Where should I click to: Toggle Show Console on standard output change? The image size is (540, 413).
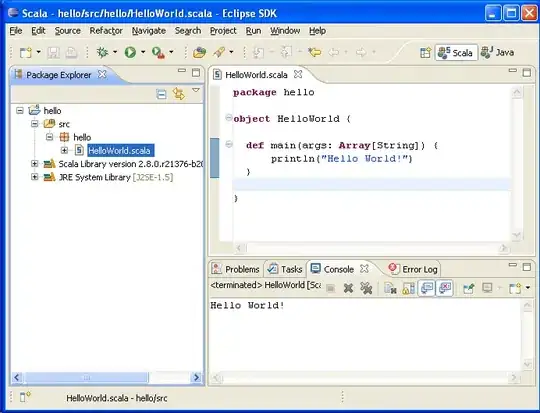pos(426,288)
